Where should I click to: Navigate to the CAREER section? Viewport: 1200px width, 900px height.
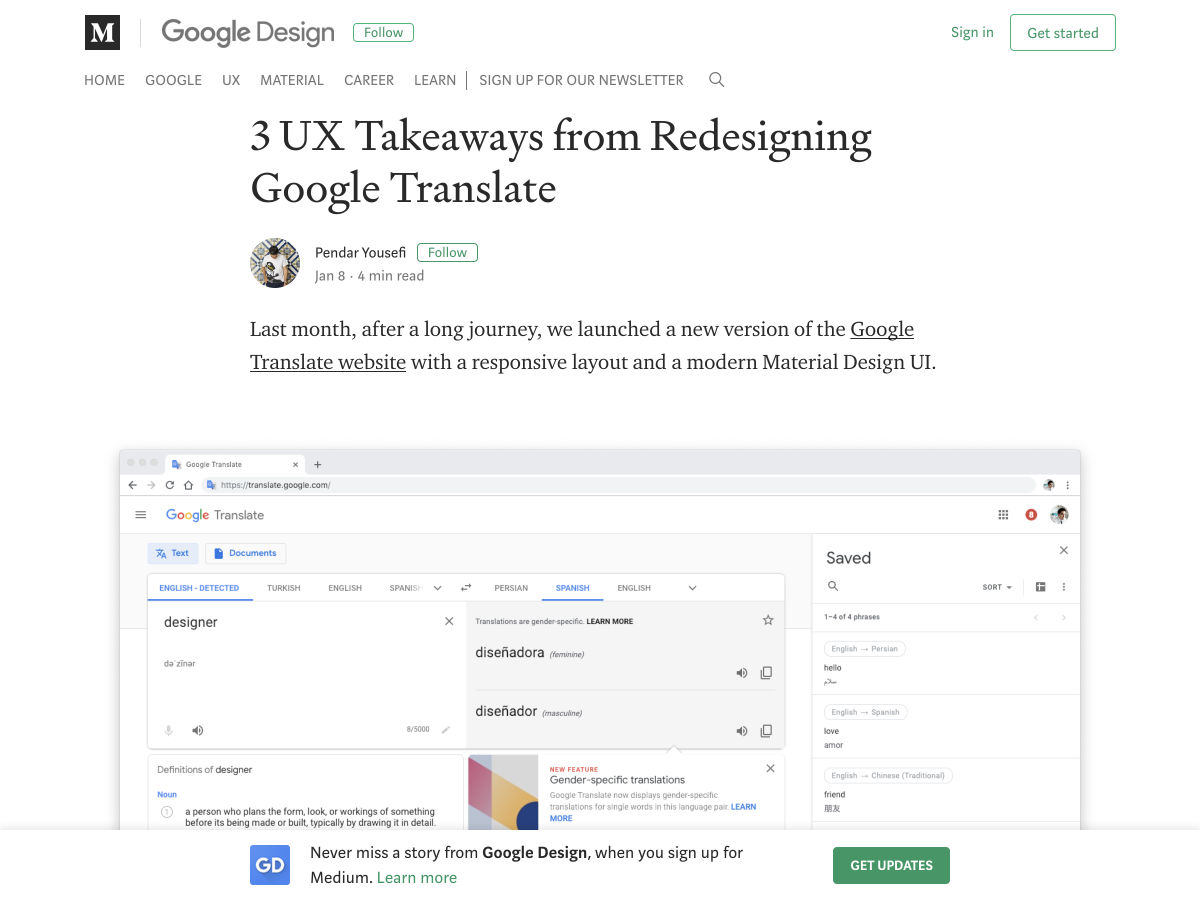pyautogui.click(x=369, y=80)
